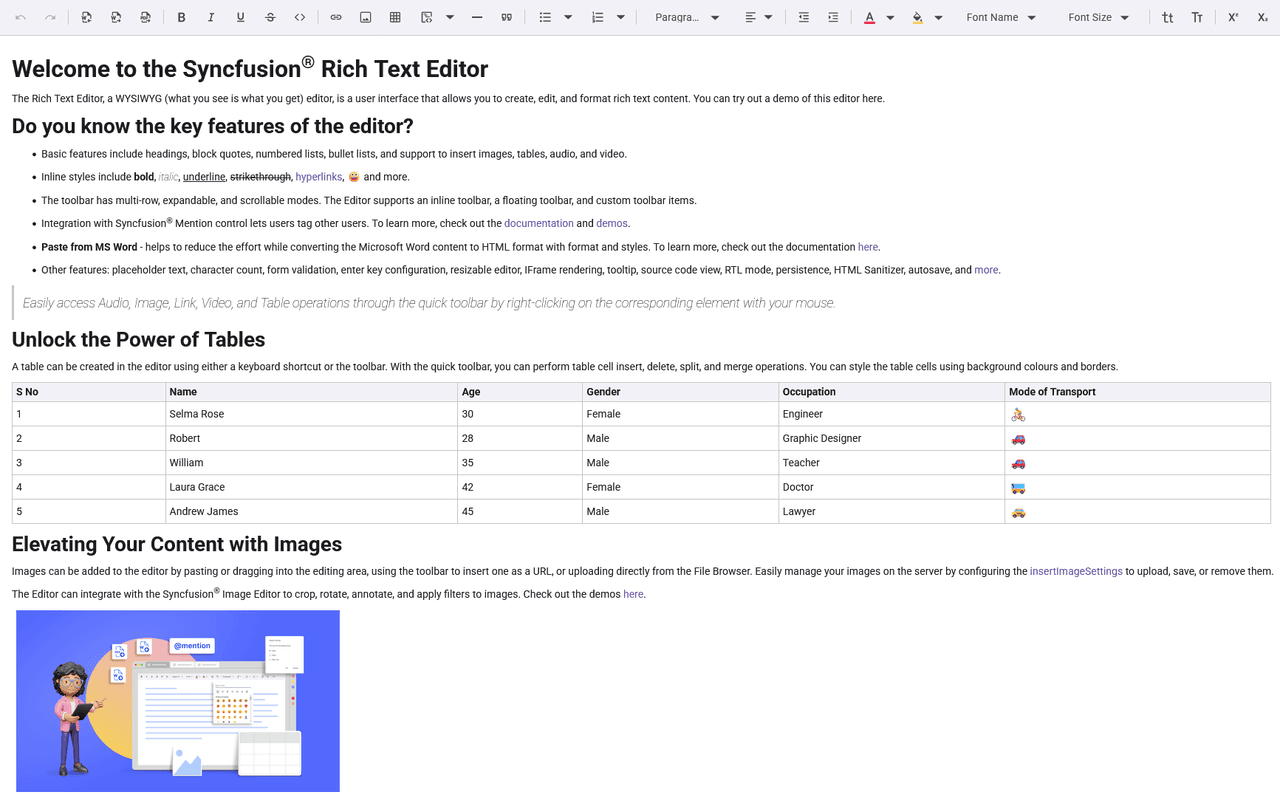Image resolution: width=1280 pixels, height=807 pixels.
Task: Open the font color picker dropdown arrow
Action: [x=890, y=17]
